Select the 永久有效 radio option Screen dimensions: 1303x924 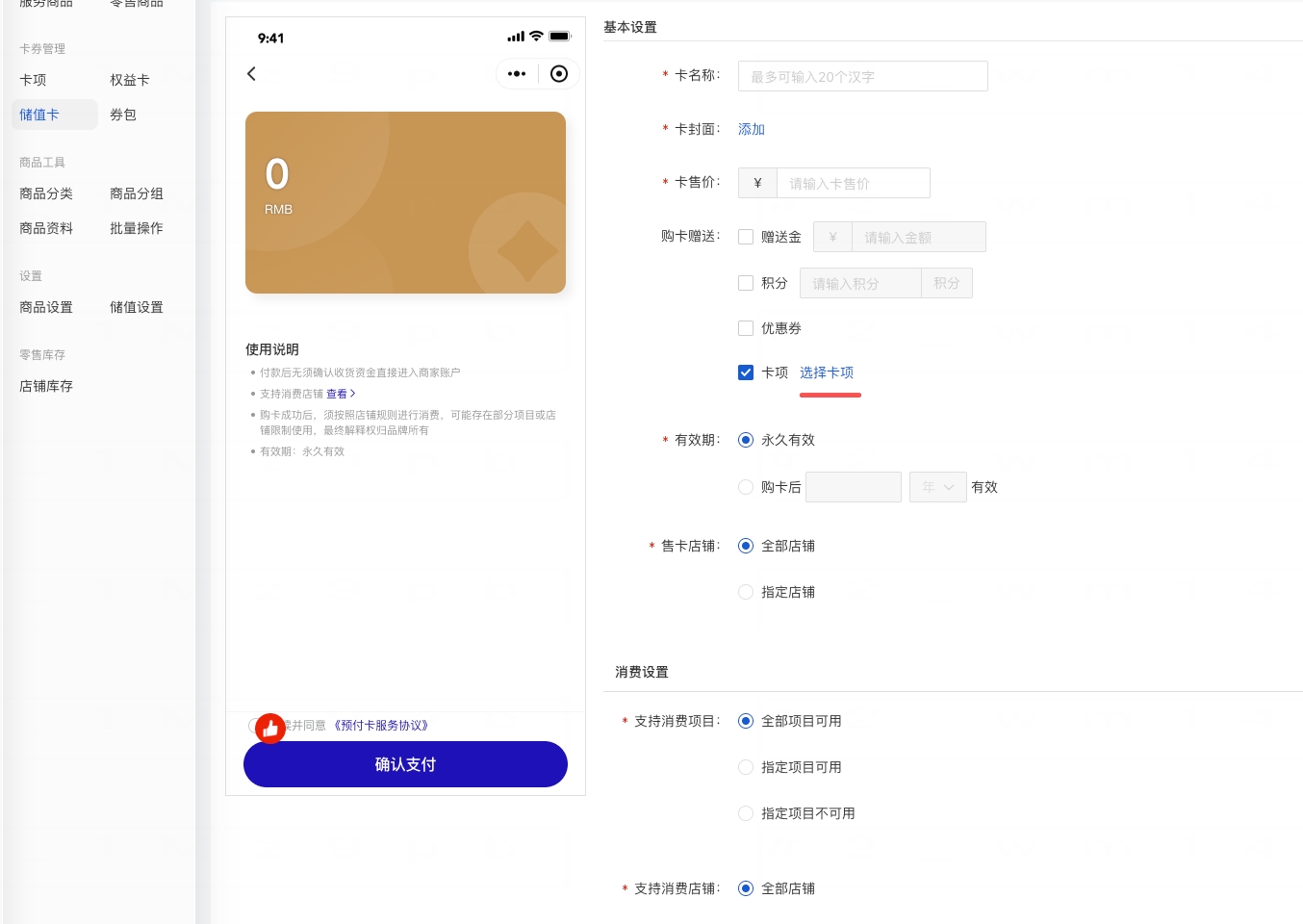coord(746,440)
